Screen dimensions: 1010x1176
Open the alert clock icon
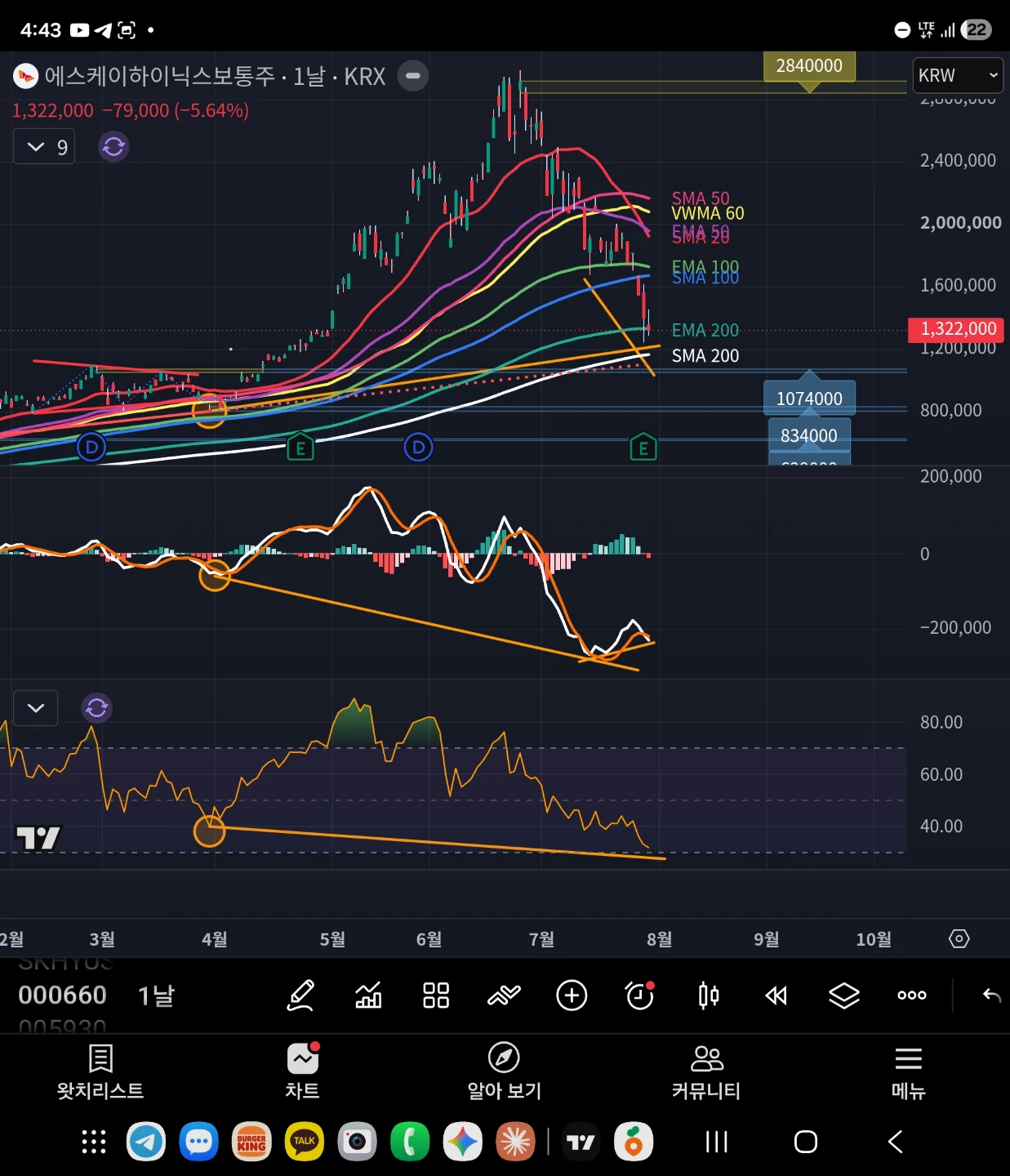(640, 996)
